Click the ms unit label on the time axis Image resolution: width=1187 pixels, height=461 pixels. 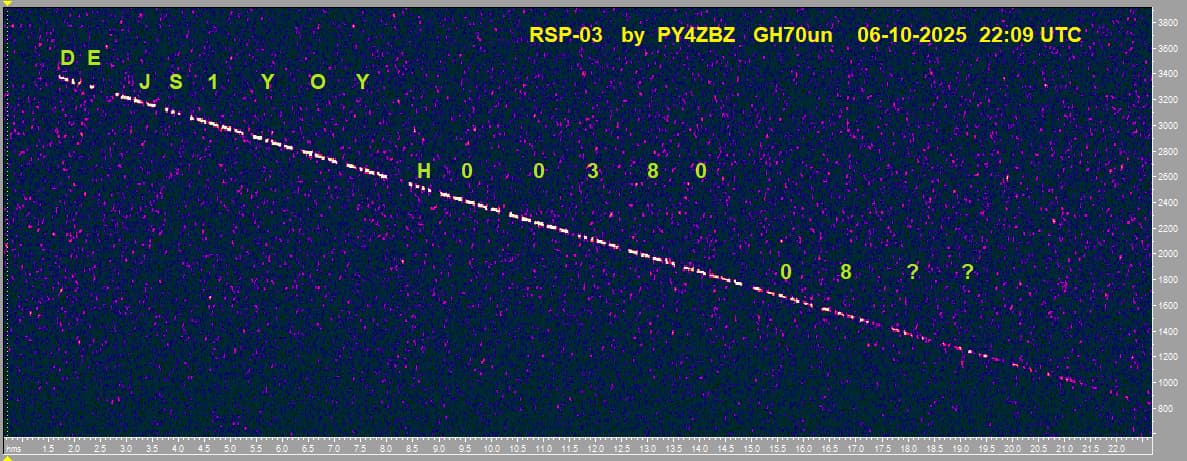[x=11, y=451]
